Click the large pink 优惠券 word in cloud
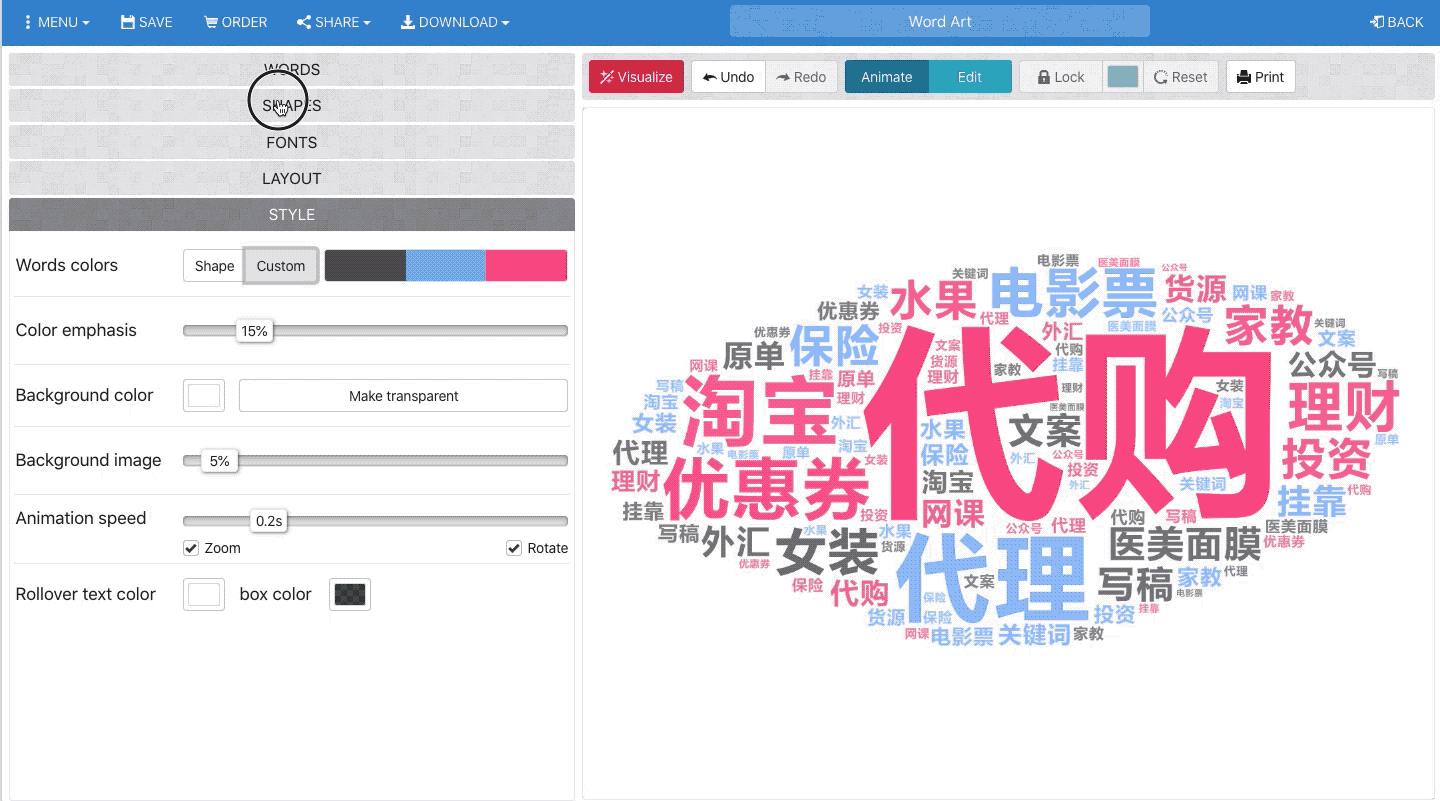This screenshot has height=801, width=1440. pyautogui.click(x=766, y=490)
